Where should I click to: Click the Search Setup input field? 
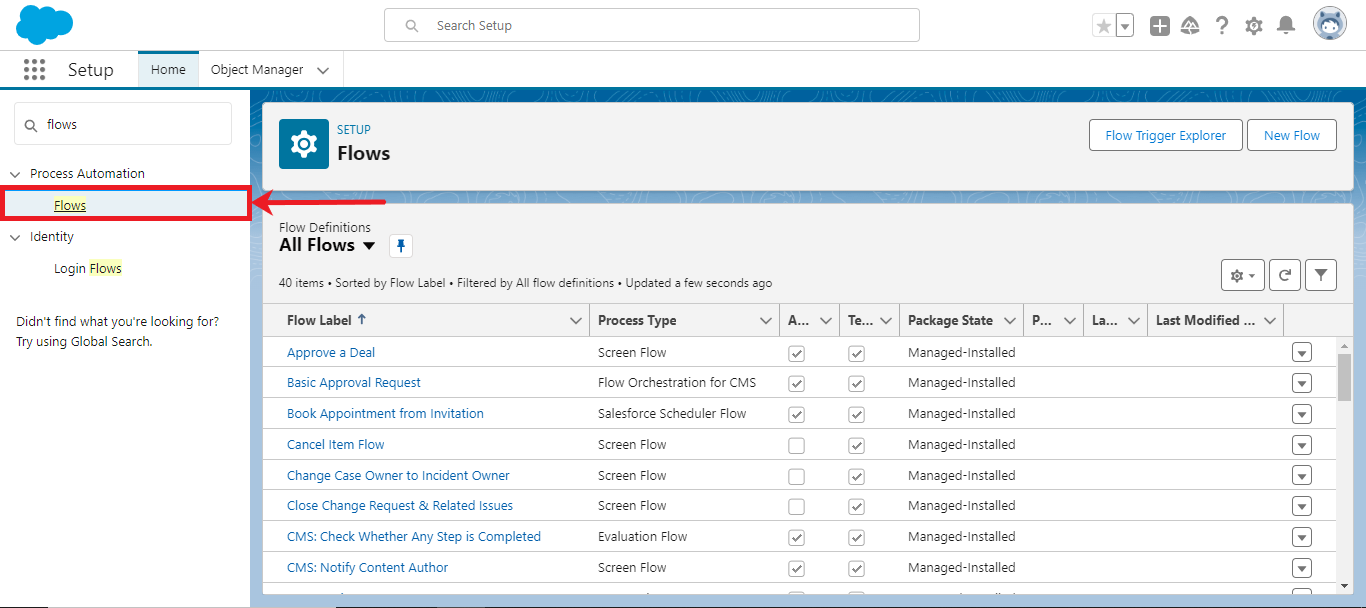(652, 25)
